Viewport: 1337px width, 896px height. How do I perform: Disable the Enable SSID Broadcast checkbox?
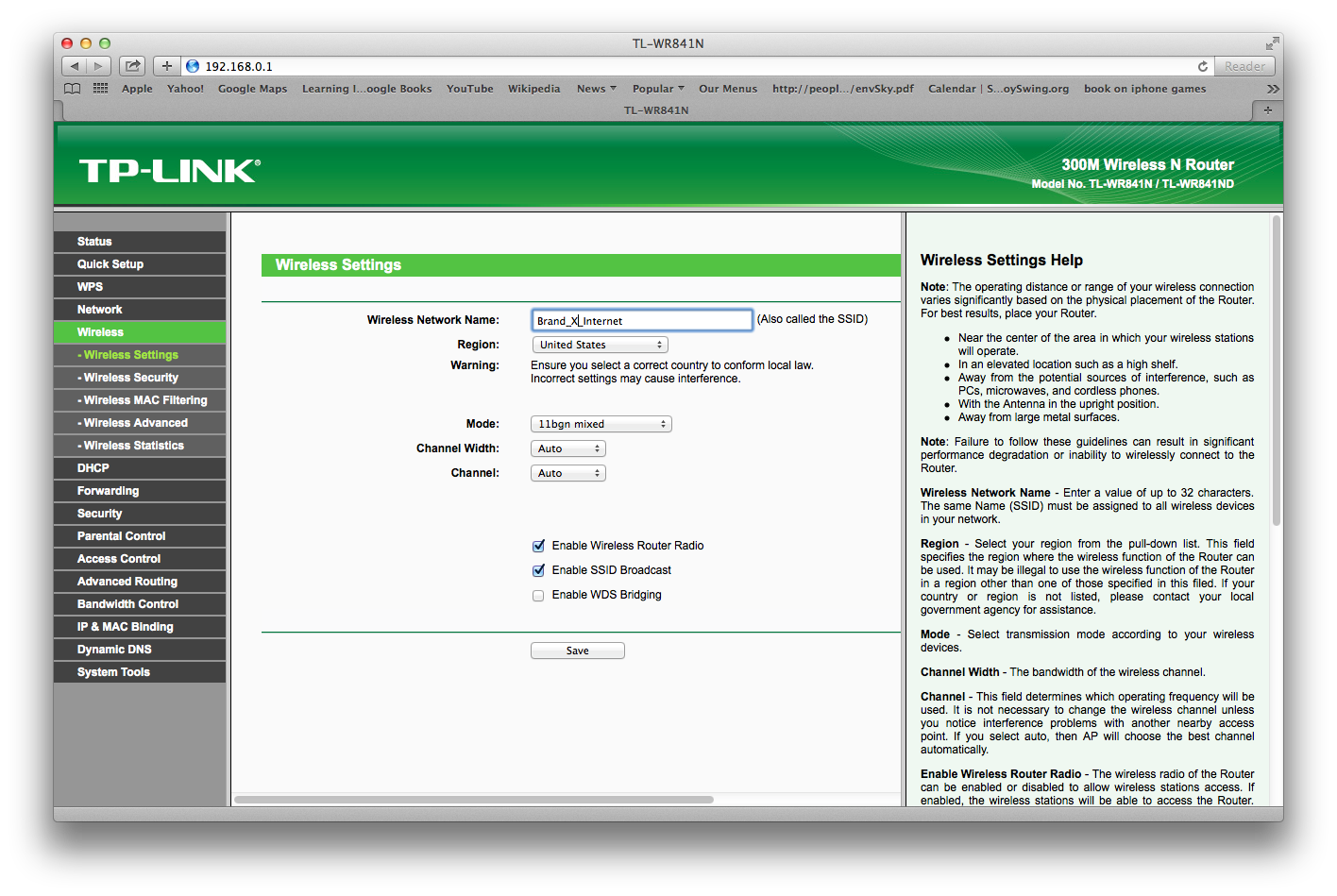point(538,570)
